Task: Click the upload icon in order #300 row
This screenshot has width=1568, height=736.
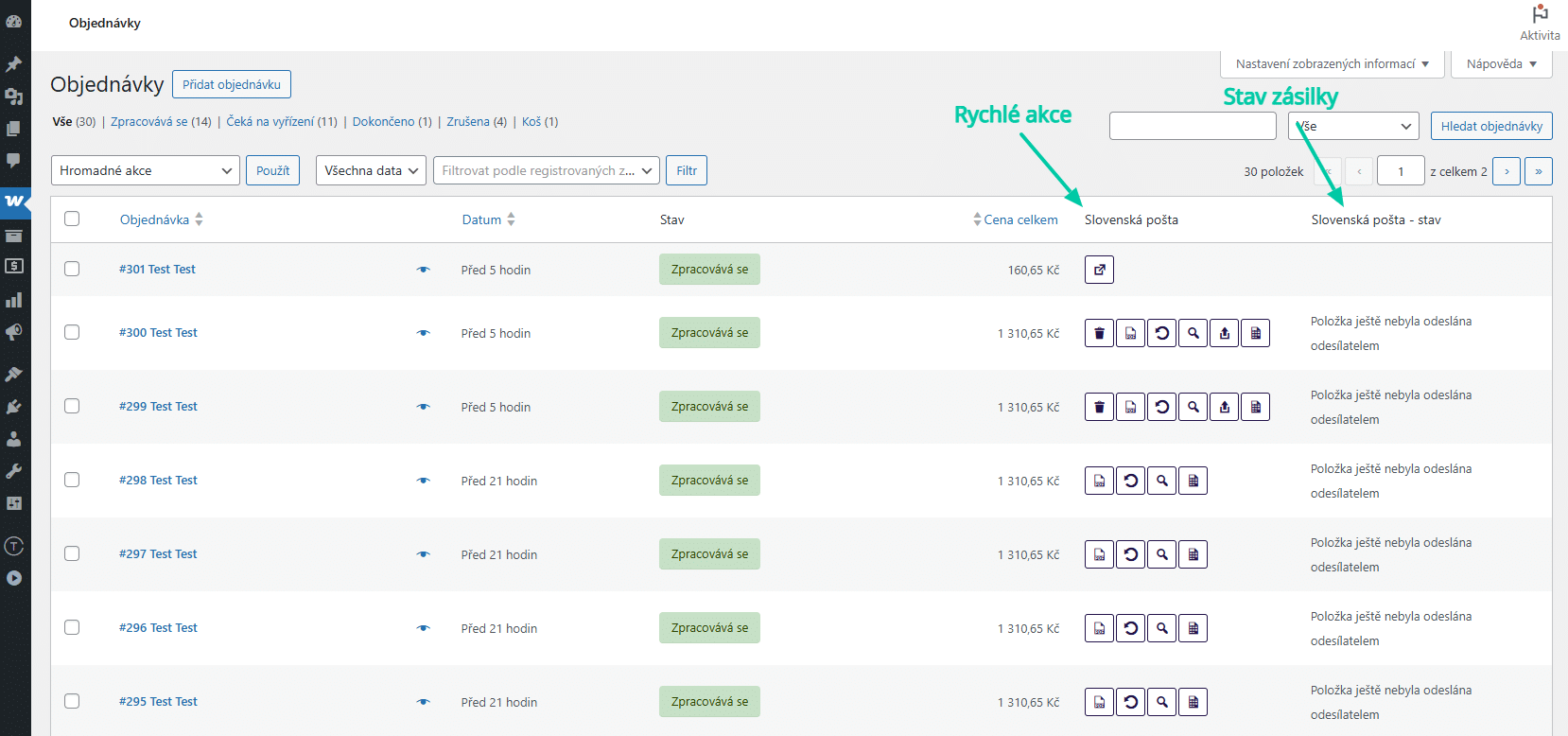Action: tap(1224, 333)
